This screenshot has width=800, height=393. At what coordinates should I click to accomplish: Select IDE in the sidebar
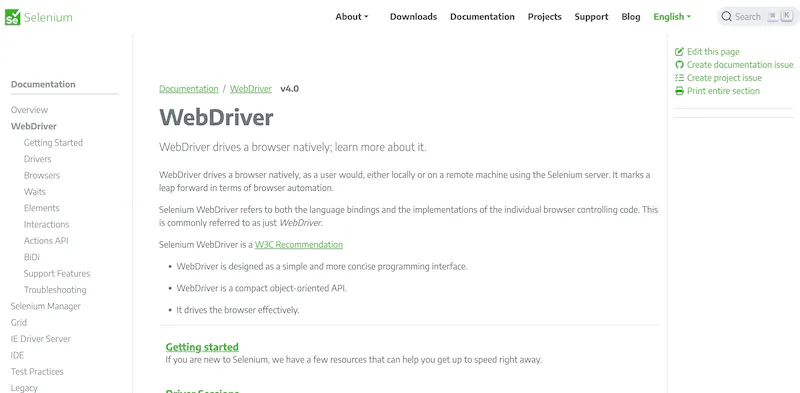point(17,355)
